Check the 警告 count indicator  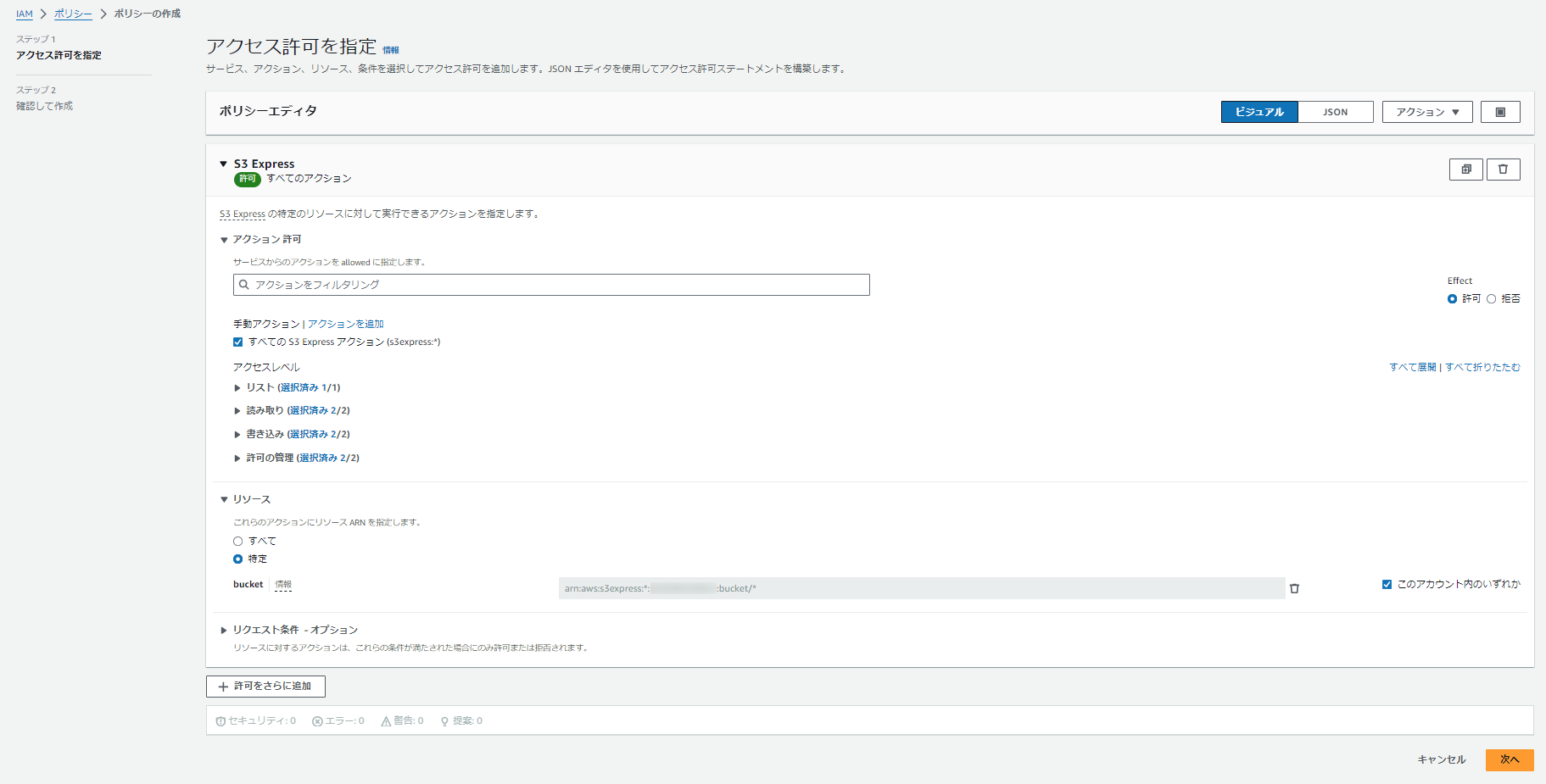click(402, 721)
